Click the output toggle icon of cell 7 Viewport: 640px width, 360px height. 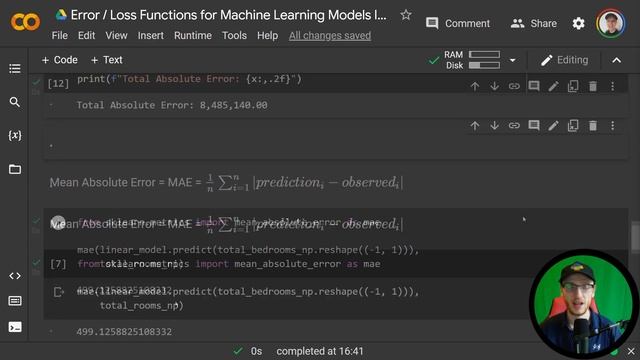[x=59, y=292]
